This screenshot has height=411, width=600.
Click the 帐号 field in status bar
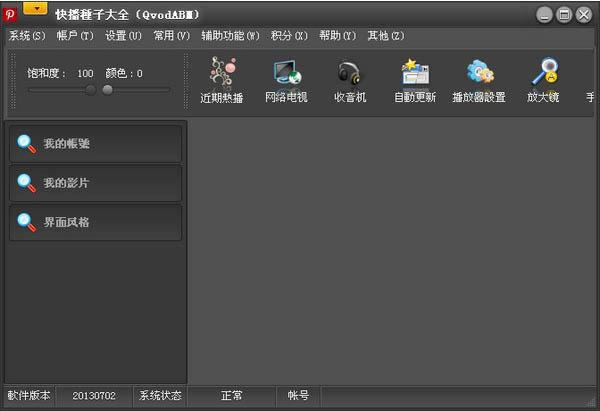(x=298, y=396)
